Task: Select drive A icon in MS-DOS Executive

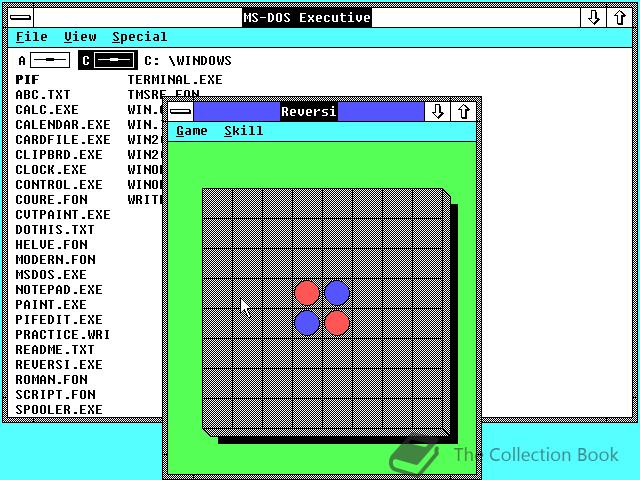Action: click(x=44, y=60)
